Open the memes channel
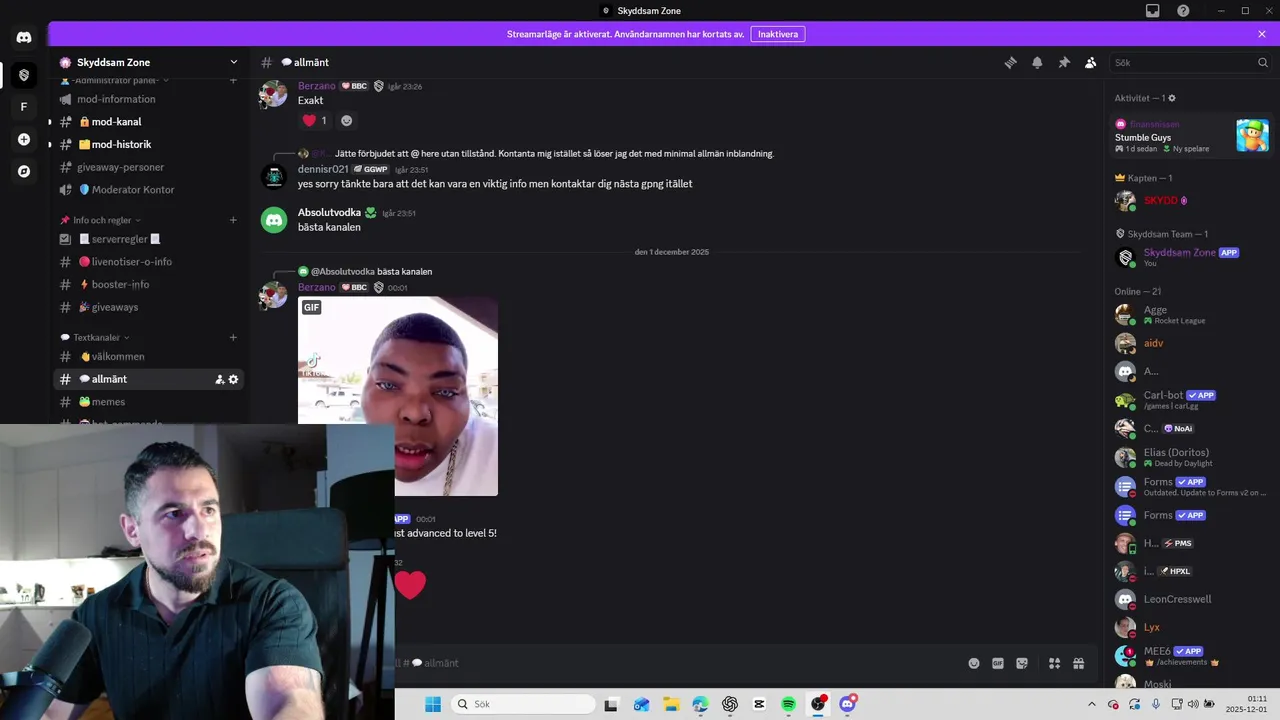Screen dimensions: 1280x720 coord(148,402)
